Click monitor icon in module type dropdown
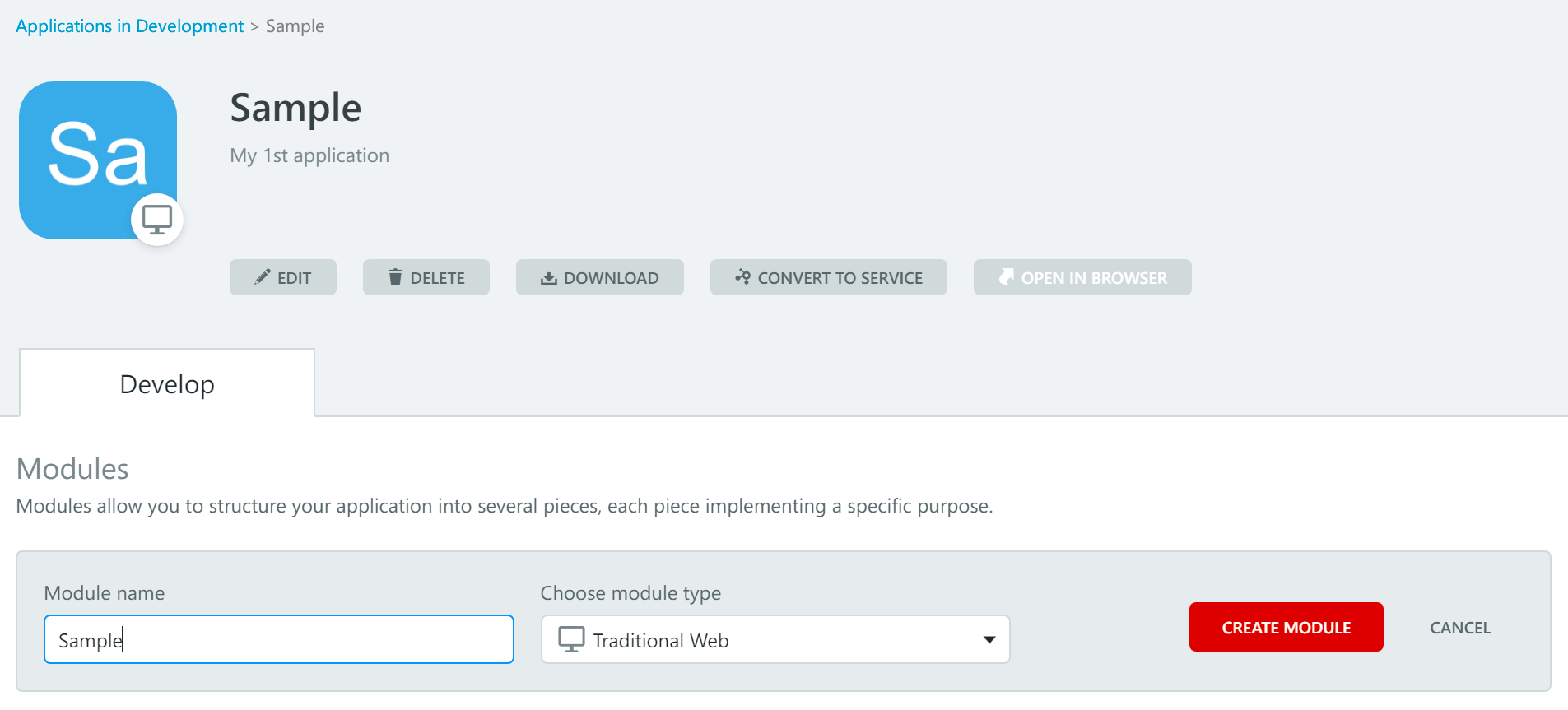This screenshot has width=1568, height=710. tap(571, 639)
